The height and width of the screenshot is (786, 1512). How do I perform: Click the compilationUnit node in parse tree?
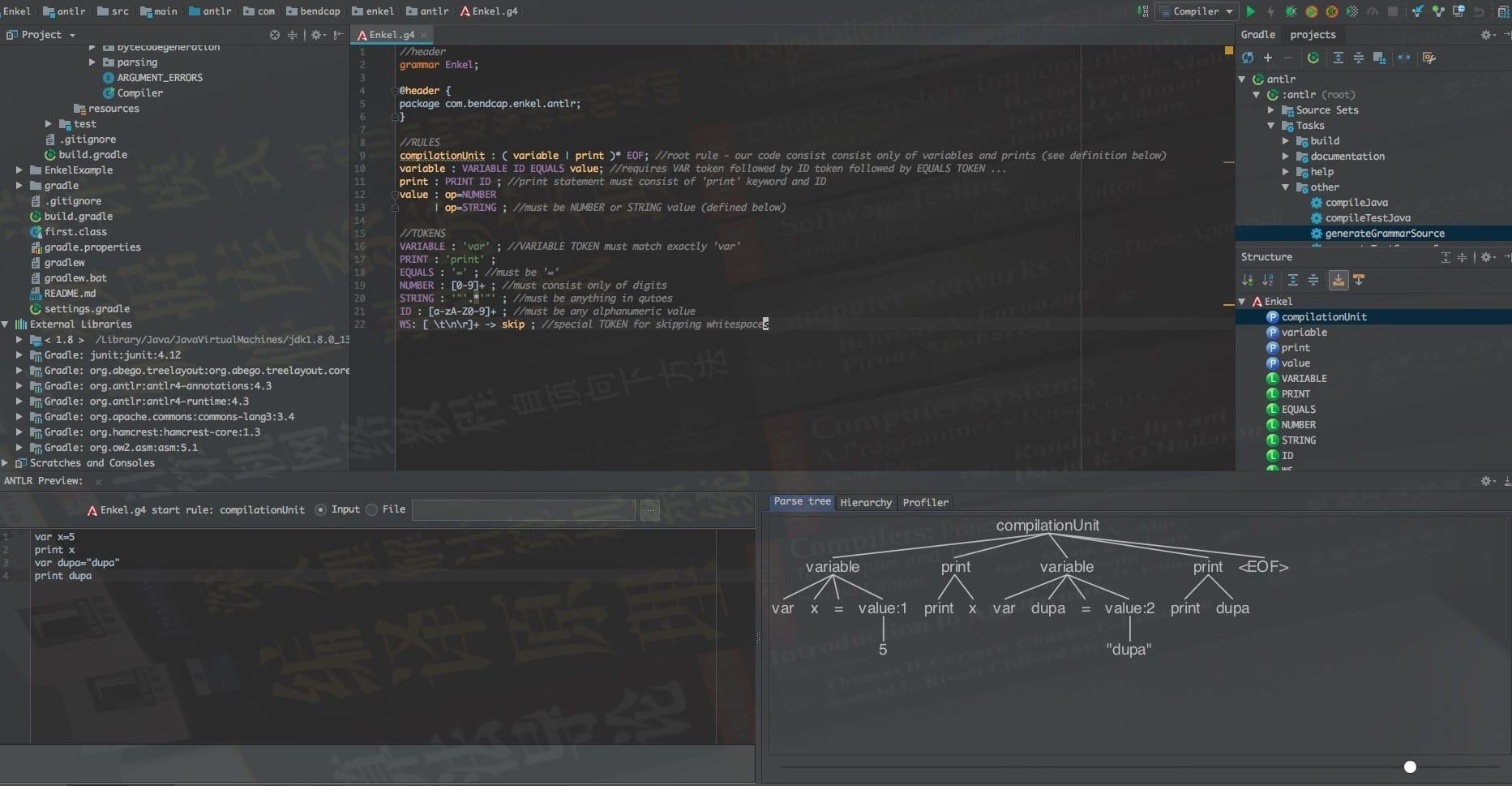pyautogui.click(x=1047, y=526)
